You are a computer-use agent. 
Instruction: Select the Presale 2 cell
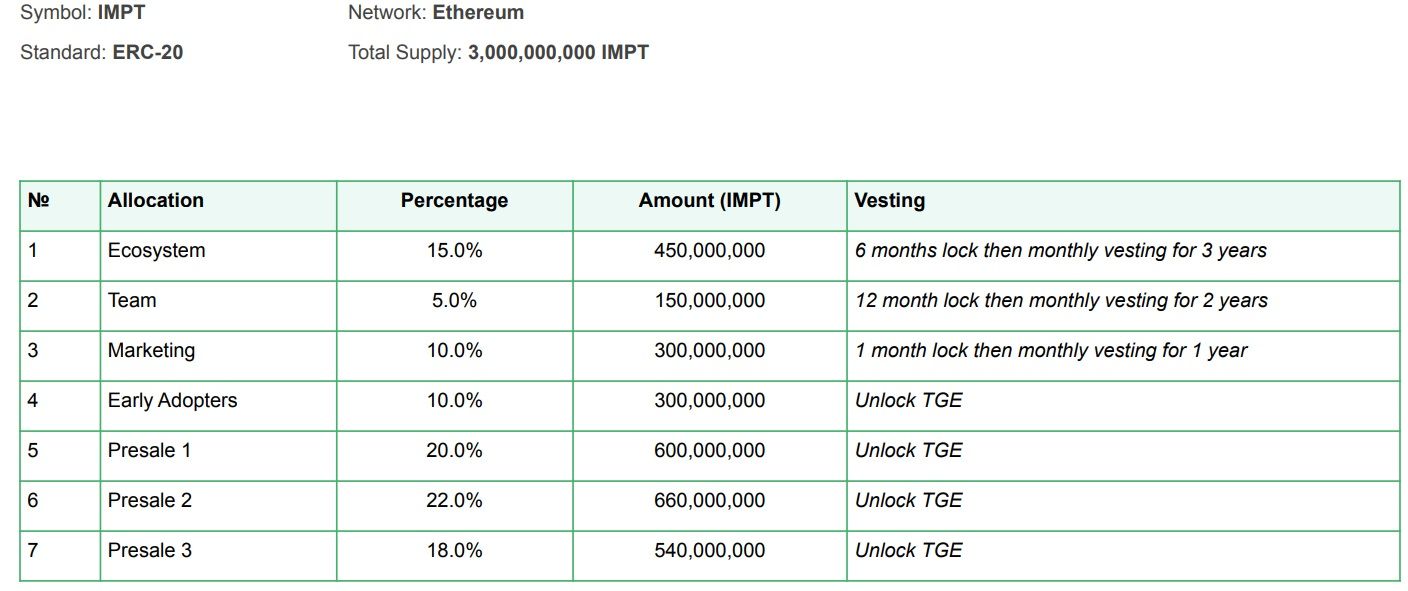(149, 500)
